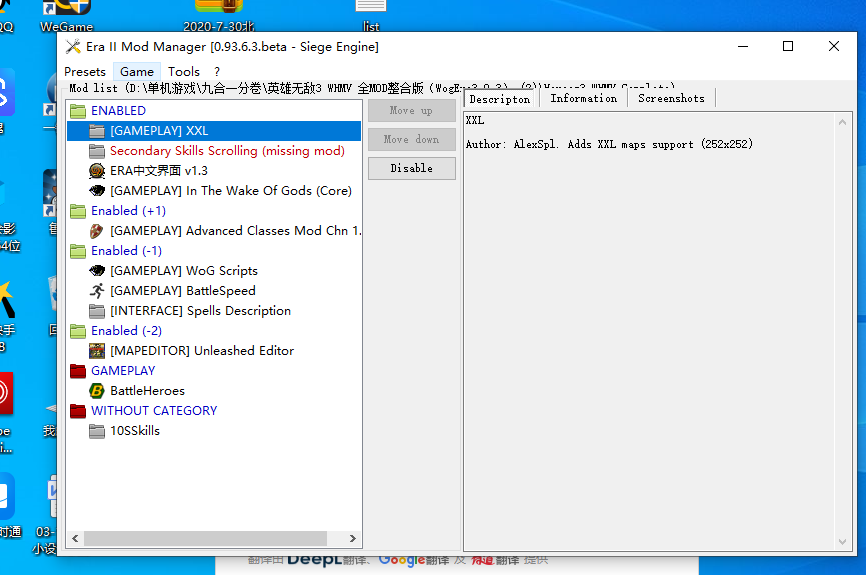Select the WITHOUT CATEGORY label
This screenshot has height=575, width=866.
click(x=154, y=411)
